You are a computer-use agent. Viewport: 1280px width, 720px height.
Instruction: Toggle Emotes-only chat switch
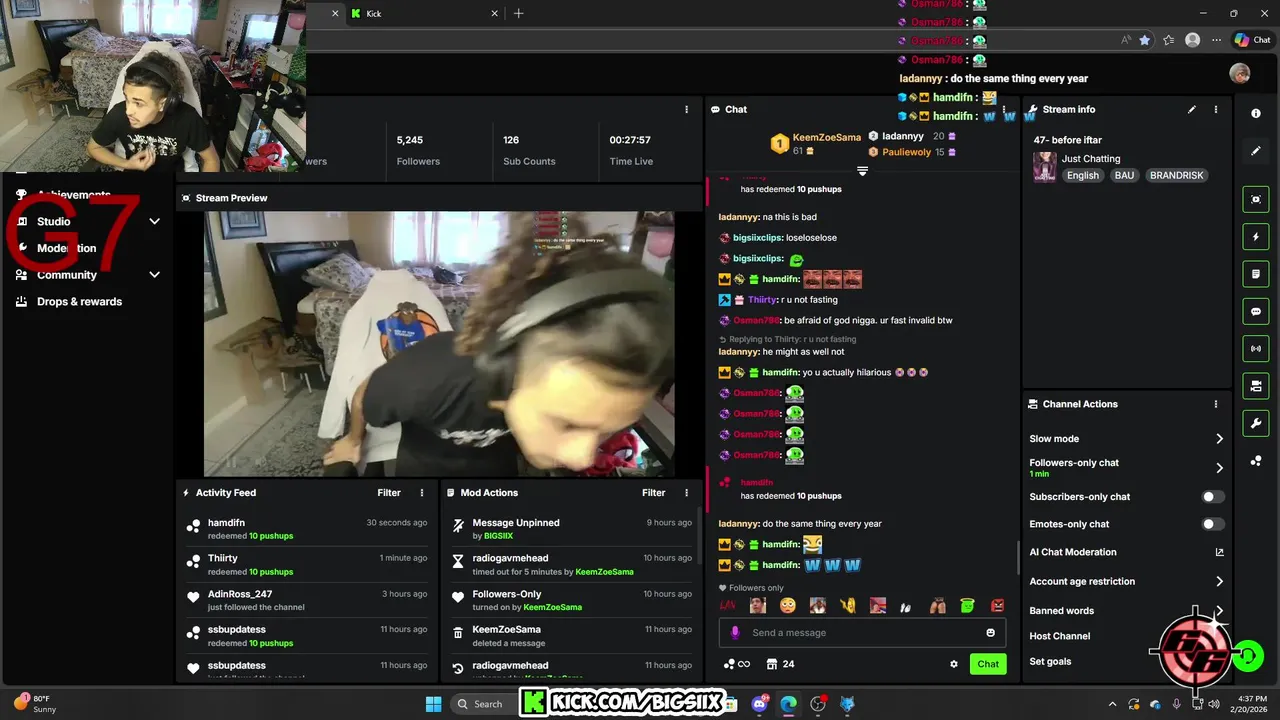(1213, 524)
